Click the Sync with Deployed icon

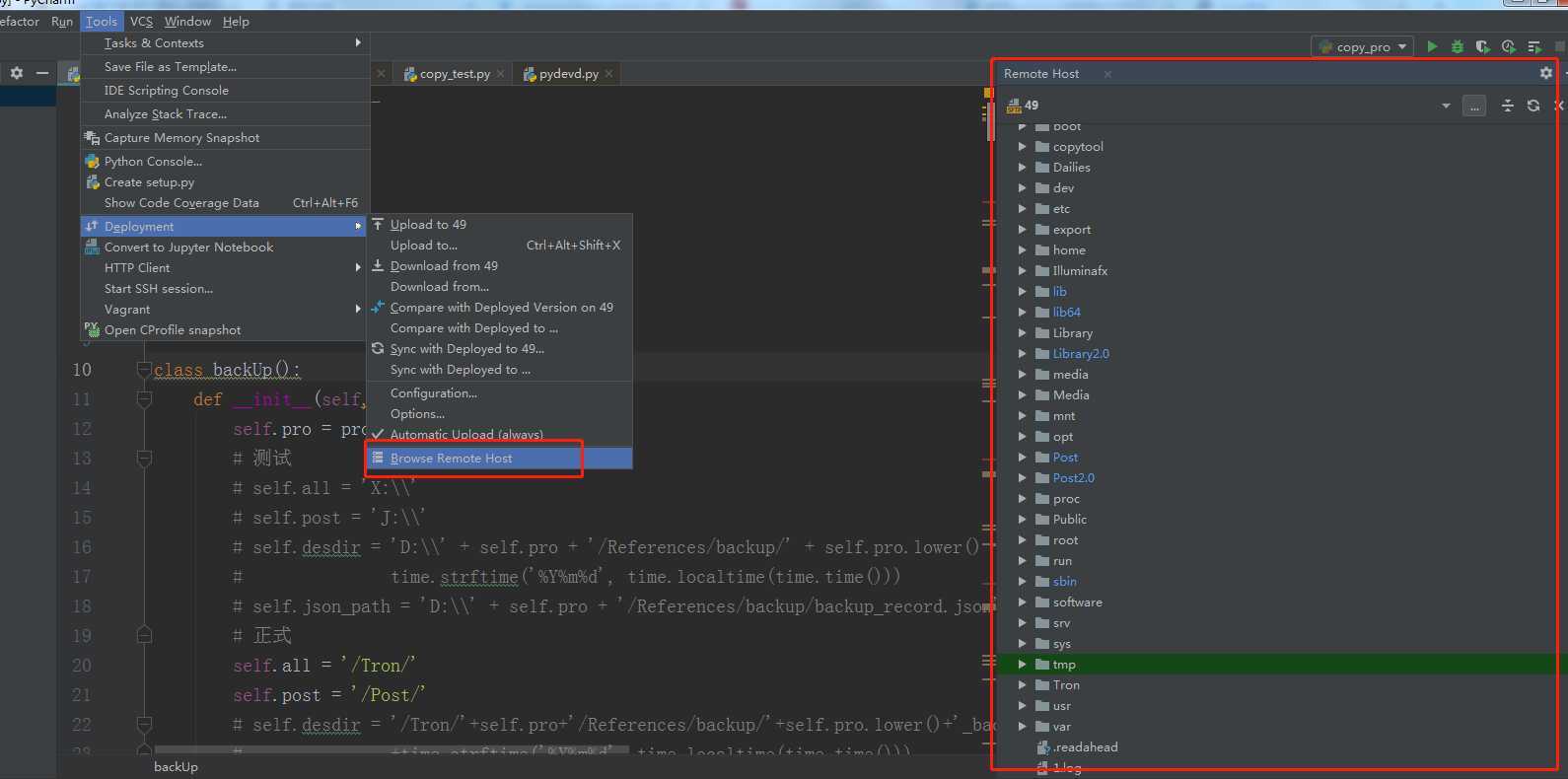point(378,348)
